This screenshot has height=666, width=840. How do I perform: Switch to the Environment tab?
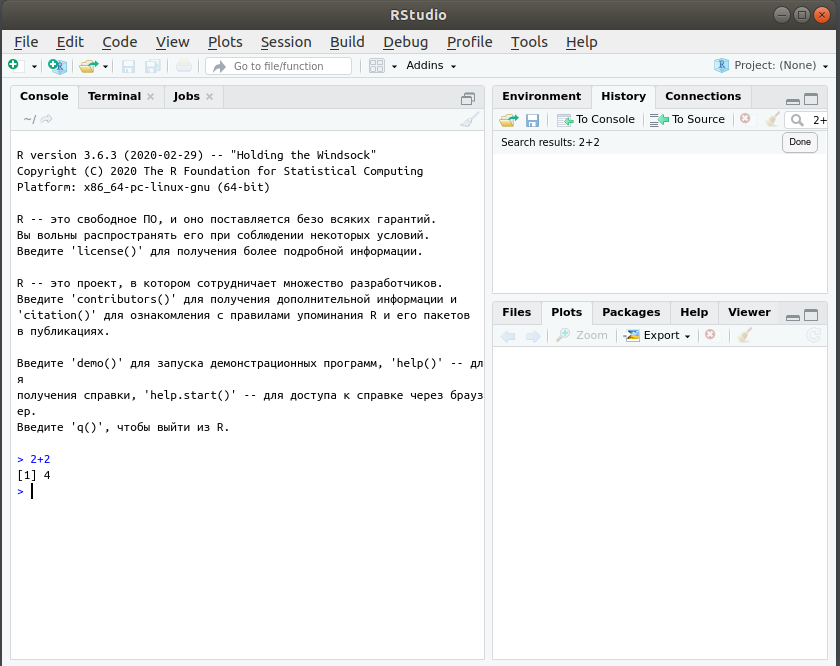click(541, 96)
